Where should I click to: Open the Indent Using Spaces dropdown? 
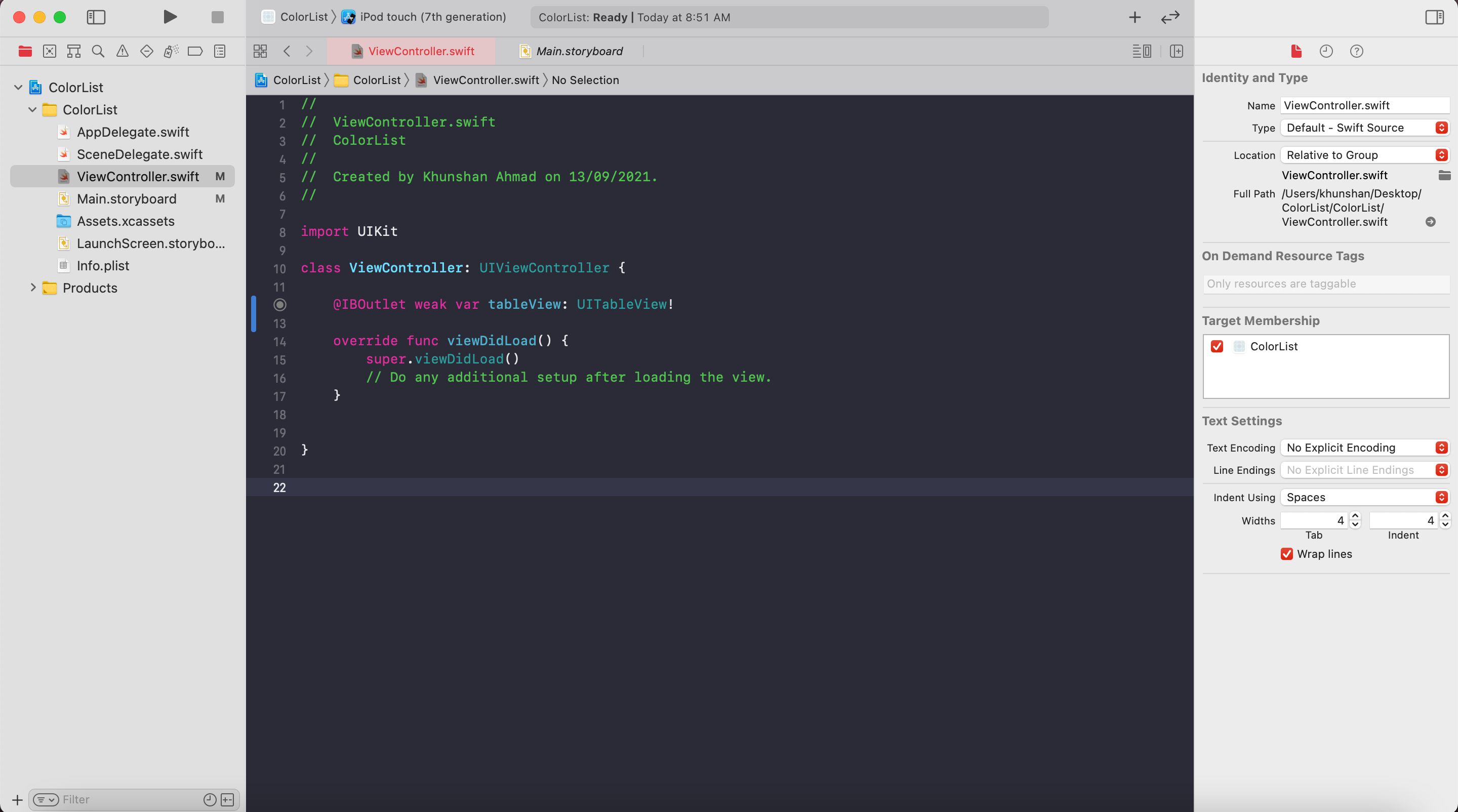click(x=1364, y=498)
